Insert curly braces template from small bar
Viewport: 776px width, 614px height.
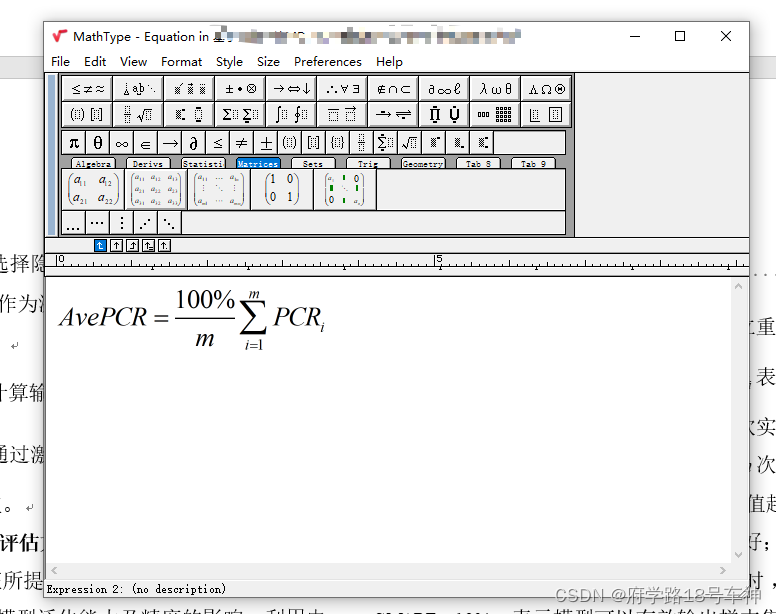338,143
